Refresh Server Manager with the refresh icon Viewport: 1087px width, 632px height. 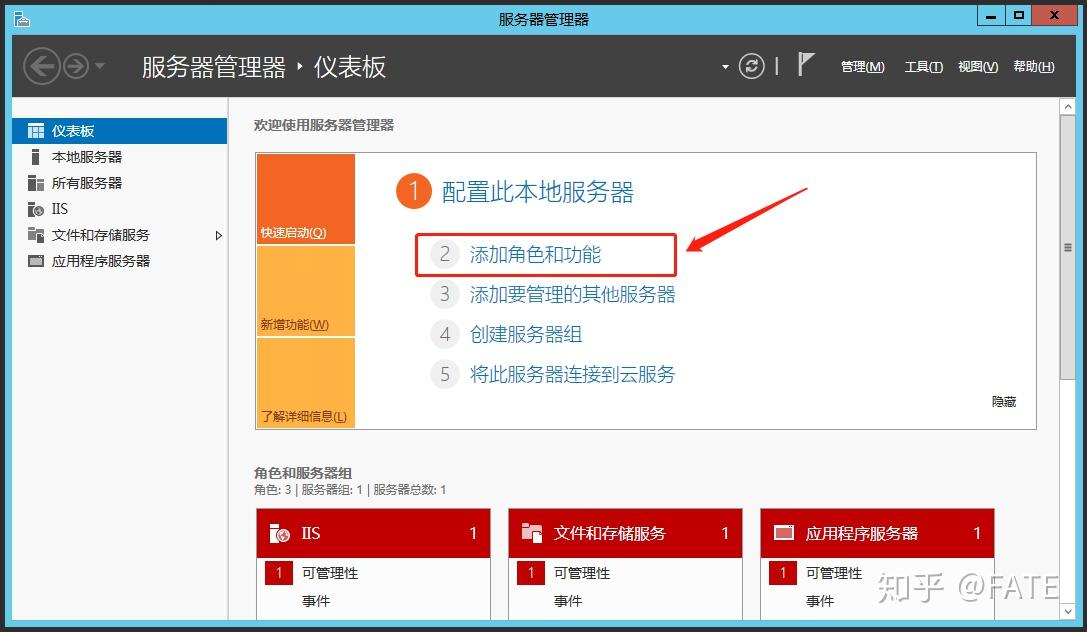tap(751, 65)
